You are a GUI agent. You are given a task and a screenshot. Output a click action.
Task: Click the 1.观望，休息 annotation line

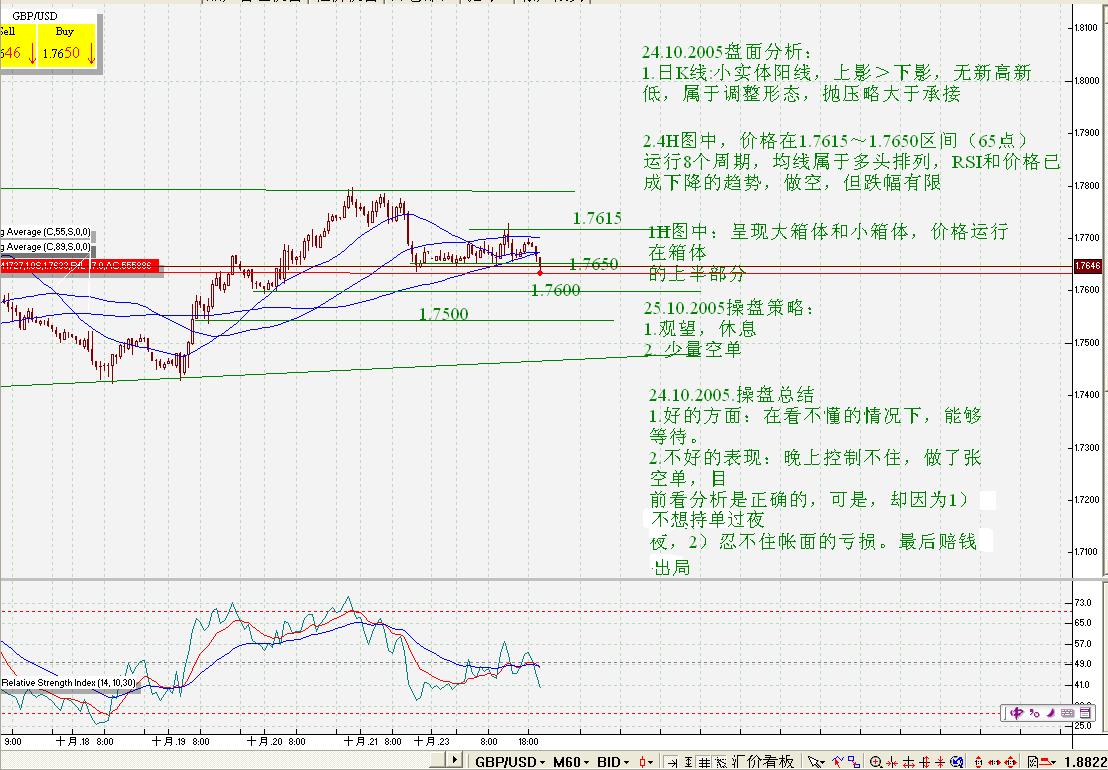coord(700,328)
